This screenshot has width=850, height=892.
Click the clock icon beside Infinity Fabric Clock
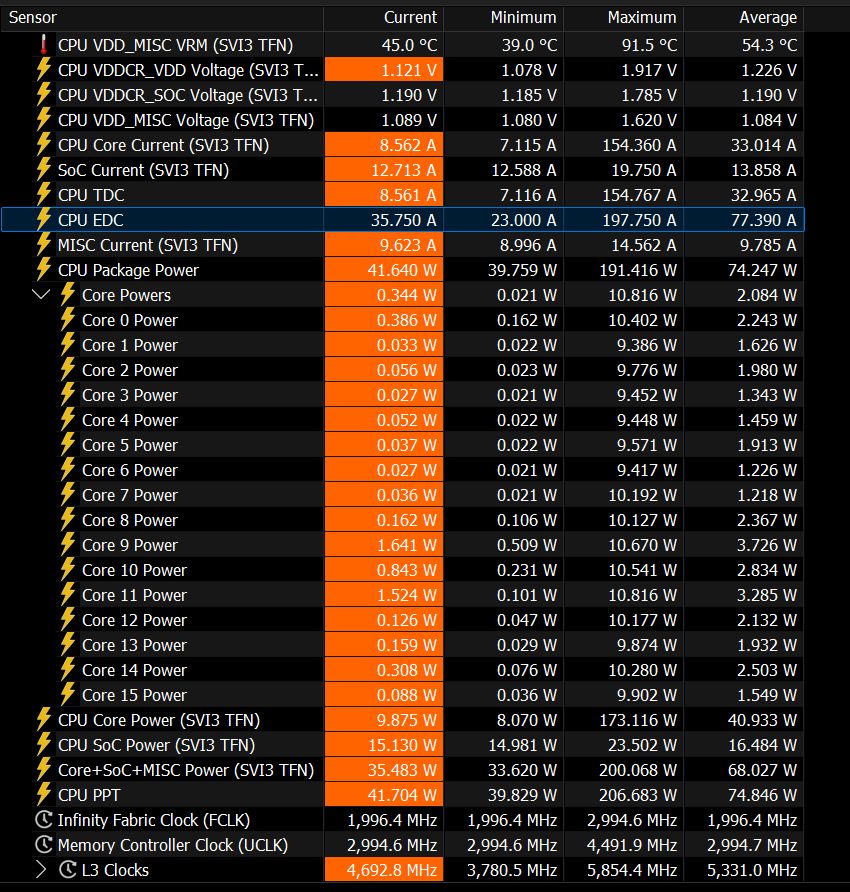[44, 820]
